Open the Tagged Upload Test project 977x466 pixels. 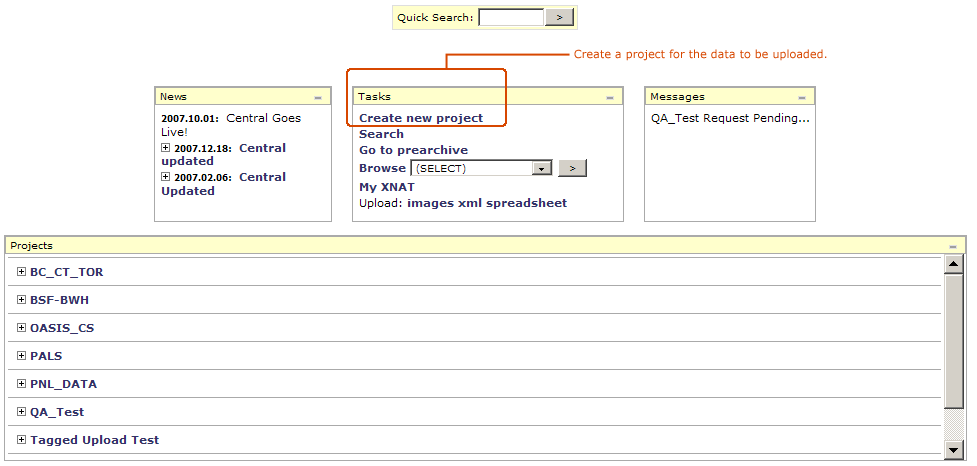click(x=94, y=440)
